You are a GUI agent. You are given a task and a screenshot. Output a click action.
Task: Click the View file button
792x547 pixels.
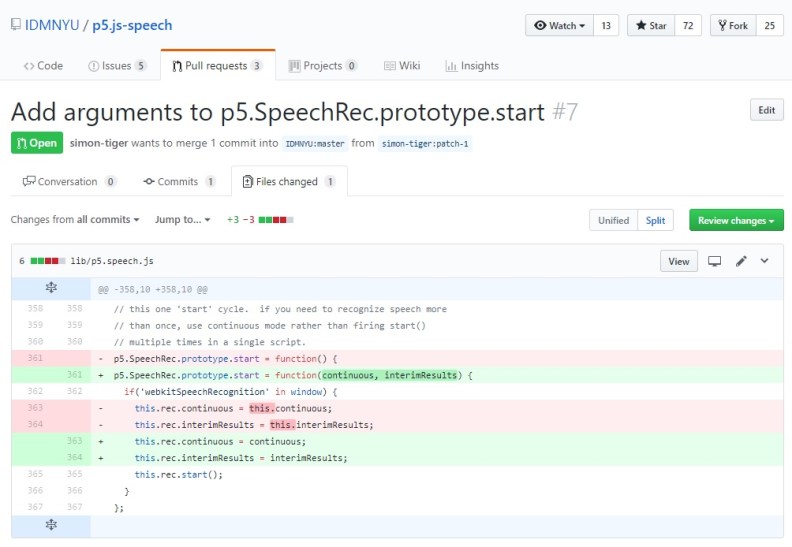(x=678, y=261)
